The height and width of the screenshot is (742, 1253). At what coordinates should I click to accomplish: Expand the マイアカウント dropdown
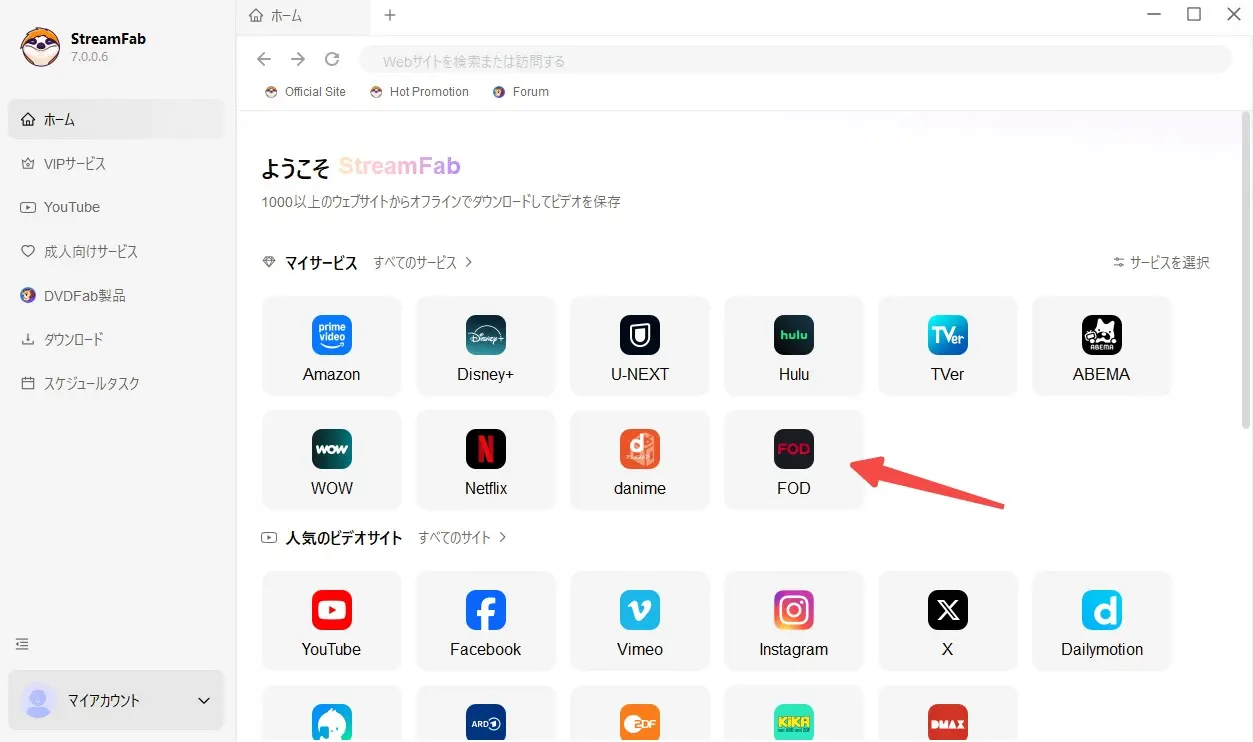[x=116, y=700]
